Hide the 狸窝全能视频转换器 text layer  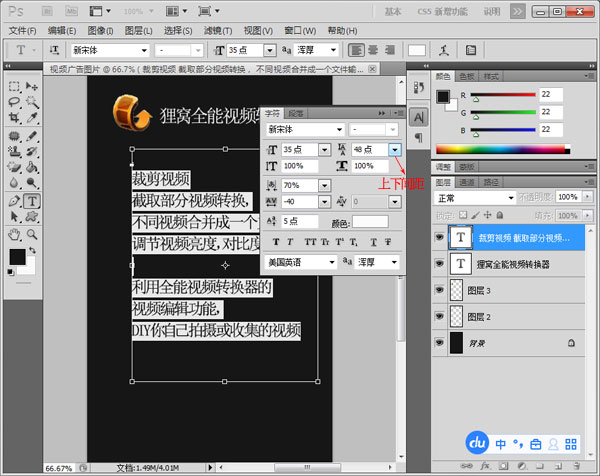[x=440, y=264]
